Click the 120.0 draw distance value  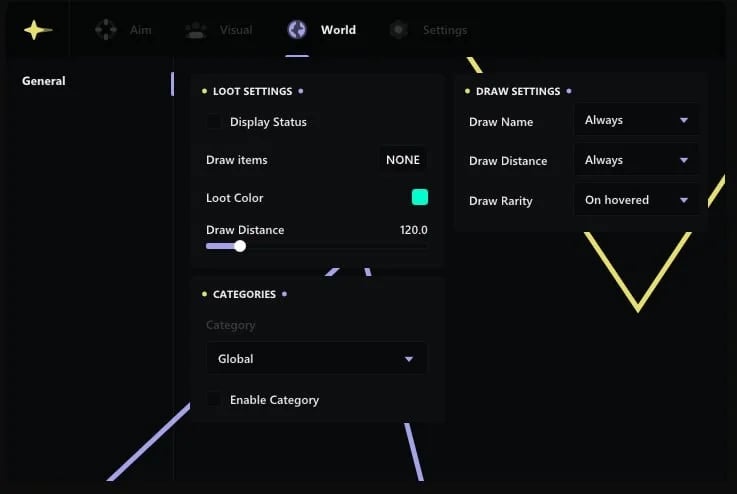(414, 230)
